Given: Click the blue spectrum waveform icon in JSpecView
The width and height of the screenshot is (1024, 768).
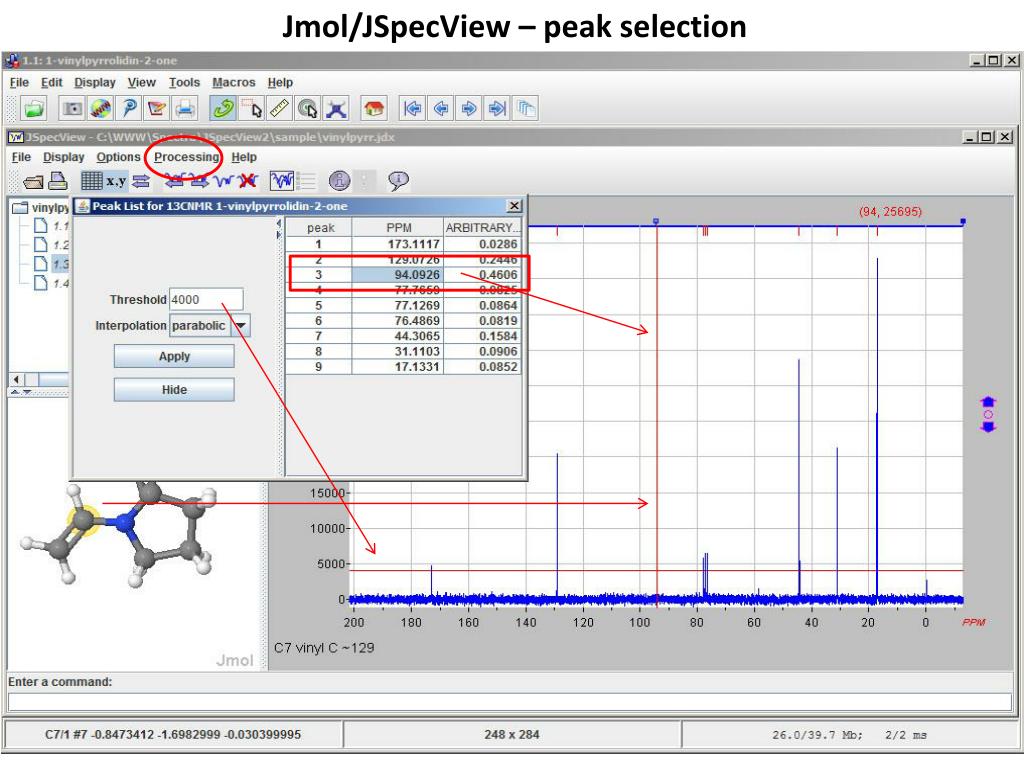Looking at the screenshot, I should [224, 181].
